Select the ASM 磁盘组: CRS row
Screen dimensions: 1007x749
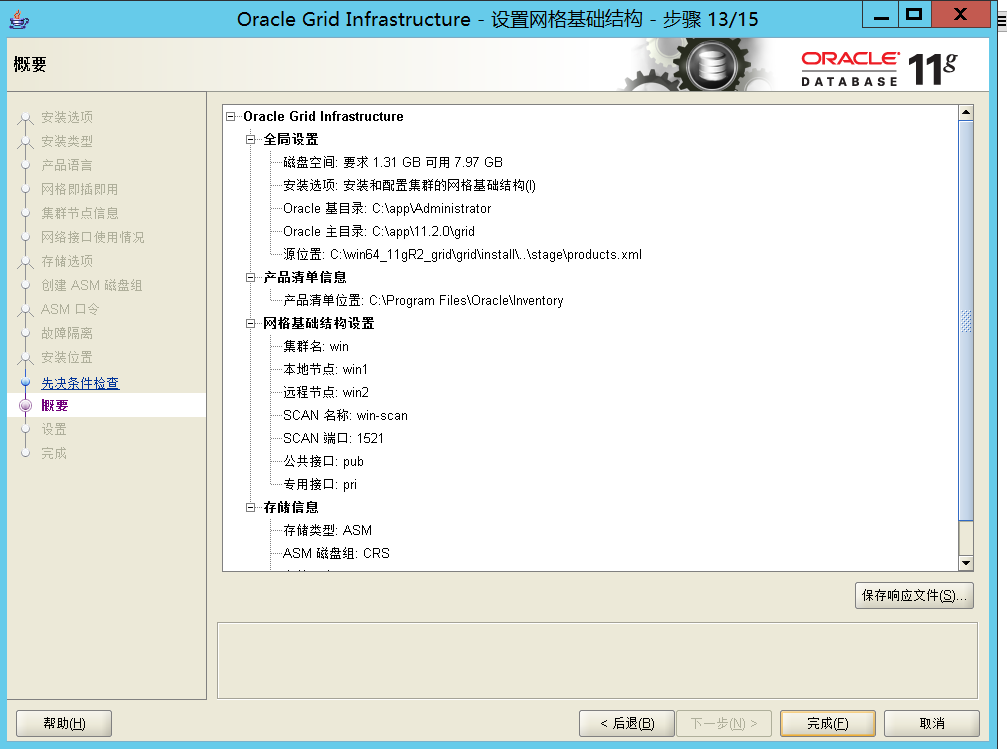tap(337, 554)
